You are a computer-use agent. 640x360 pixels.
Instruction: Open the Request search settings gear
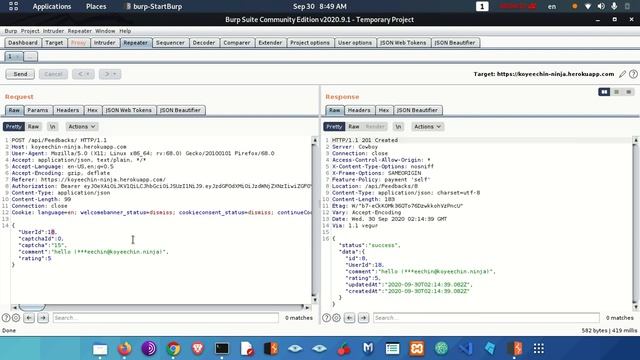[x=16, y=318]
